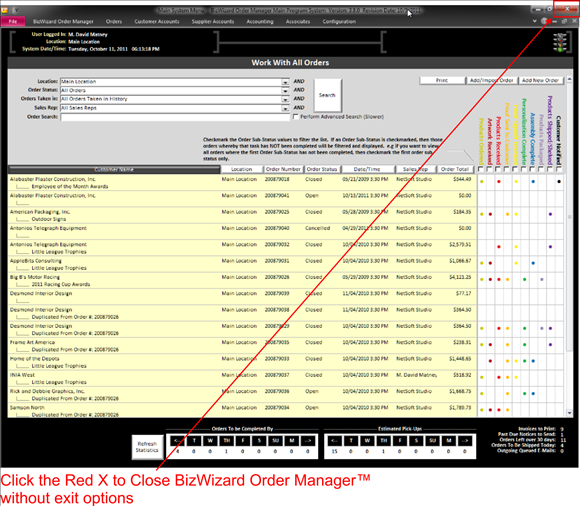Select SU under Orders To be Completed By
Screen dimensions: 580x506
coord(276,441)
